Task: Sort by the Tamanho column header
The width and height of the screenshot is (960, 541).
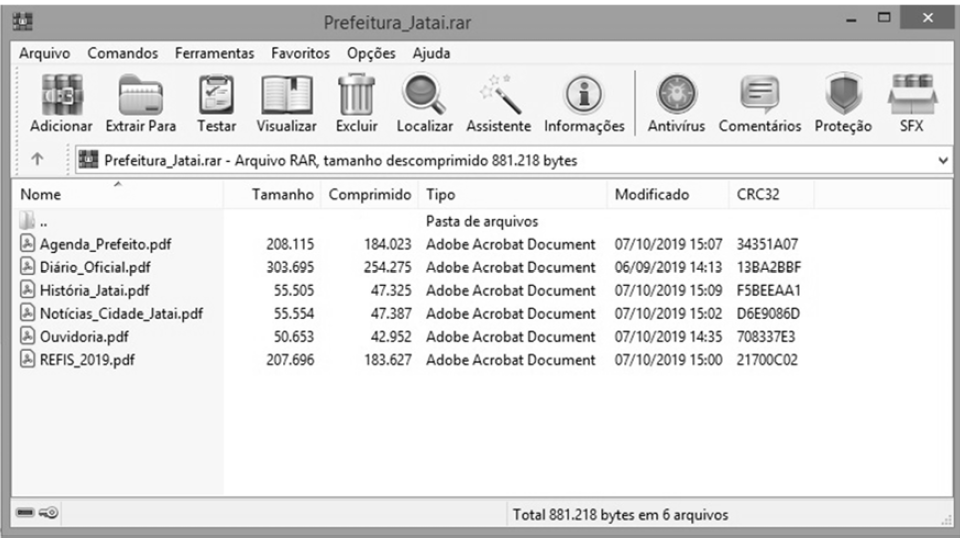Action: (283, 195)
